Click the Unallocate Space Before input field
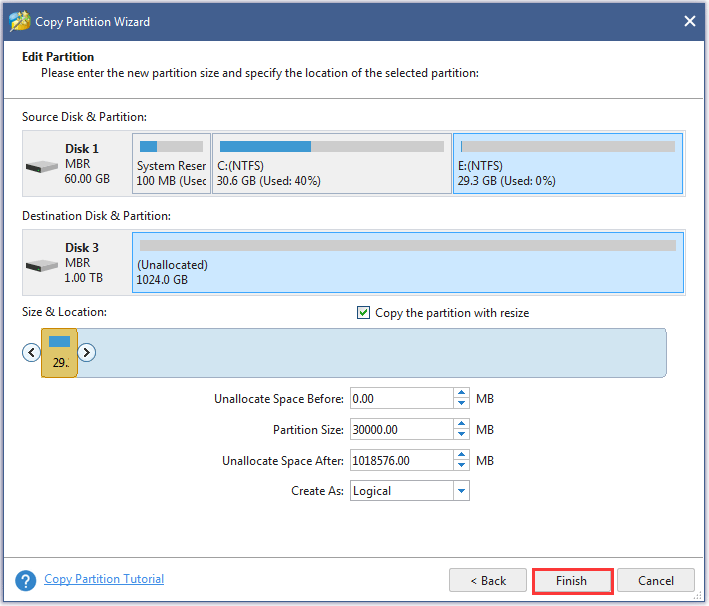Screen dimensions: 709x606 [402, 398]
